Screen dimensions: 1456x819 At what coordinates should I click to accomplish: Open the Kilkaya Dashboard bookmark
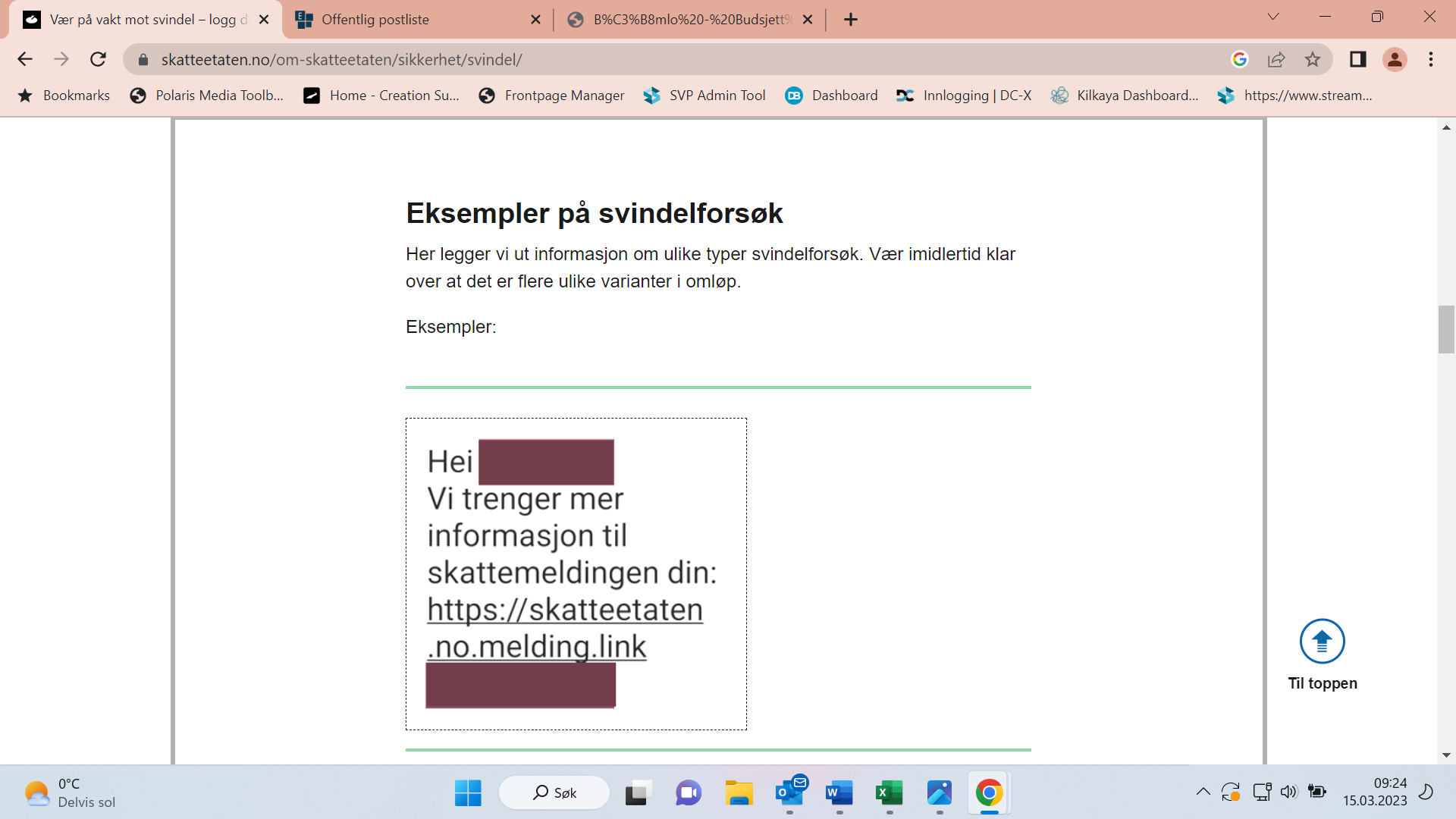point(1125,96)
